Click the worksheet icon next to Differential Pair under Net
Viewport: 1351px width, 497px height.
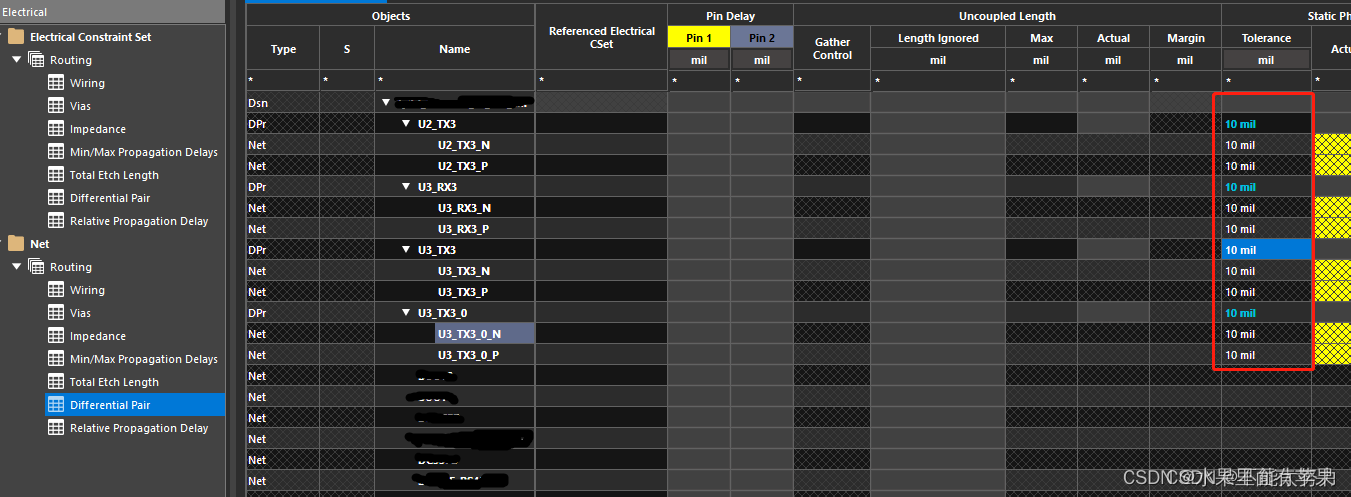56,405
